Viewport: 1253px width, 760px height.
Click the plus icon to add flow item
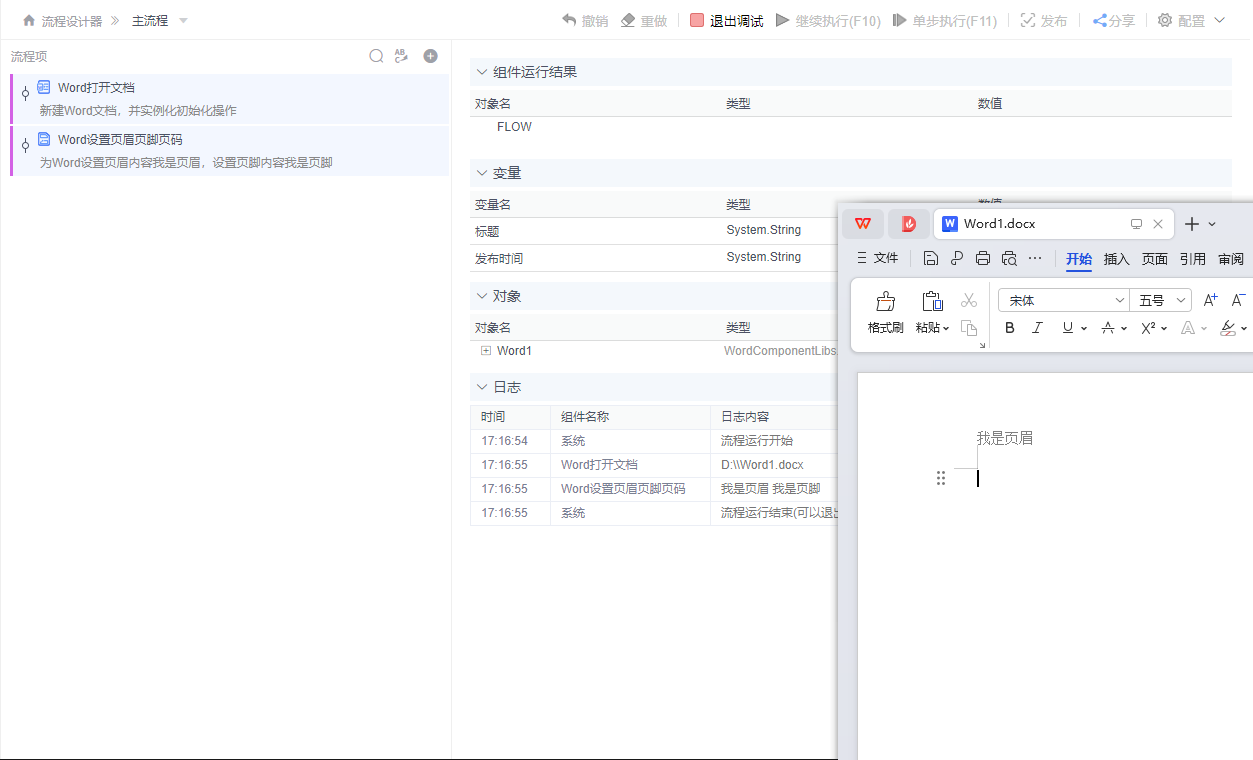pos(430,56)
